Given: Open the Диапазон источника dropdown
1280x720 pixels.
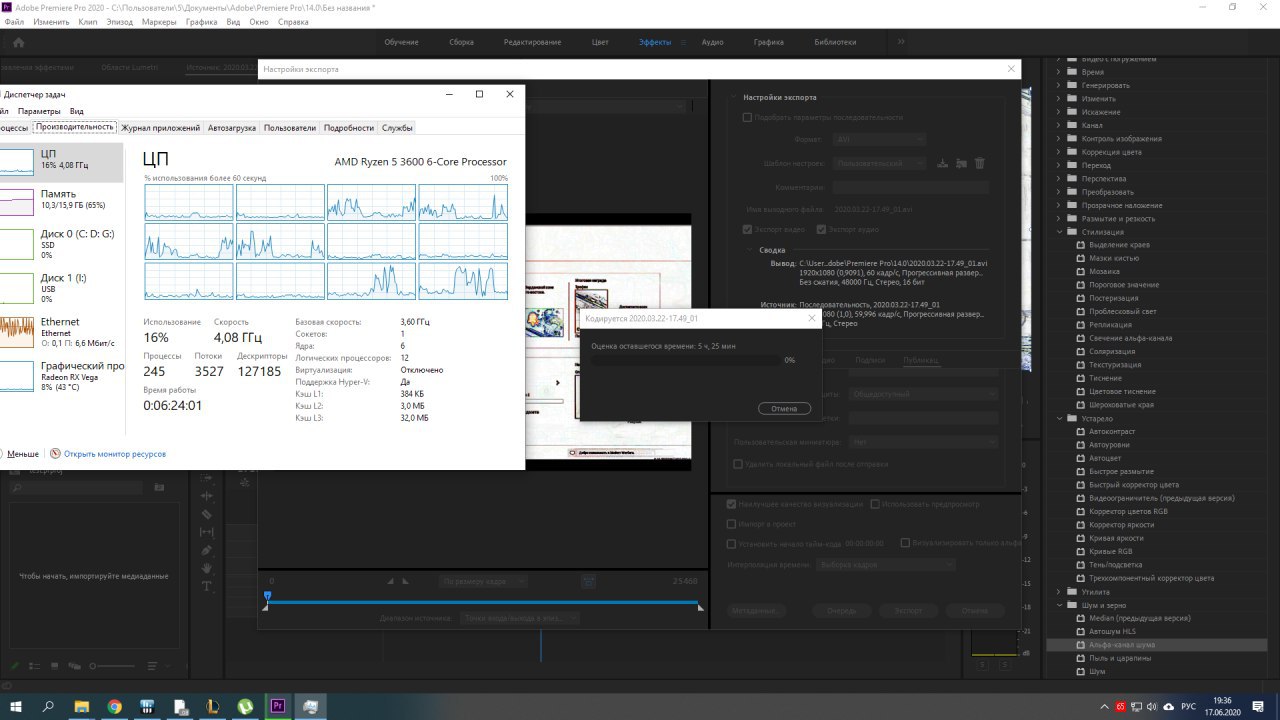Looking at the screenshot, I should [x=520, y=618].
